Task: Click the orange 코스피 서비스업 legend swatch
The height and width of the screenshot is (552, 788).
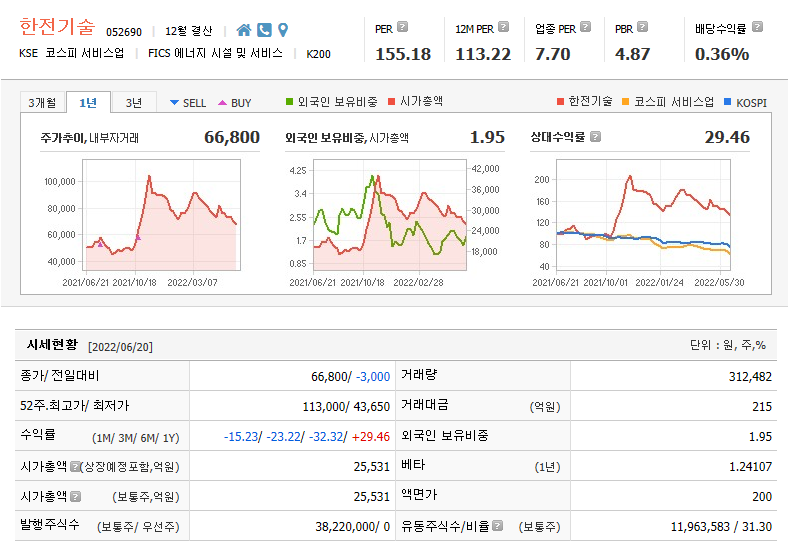Action: click(626, 102)
